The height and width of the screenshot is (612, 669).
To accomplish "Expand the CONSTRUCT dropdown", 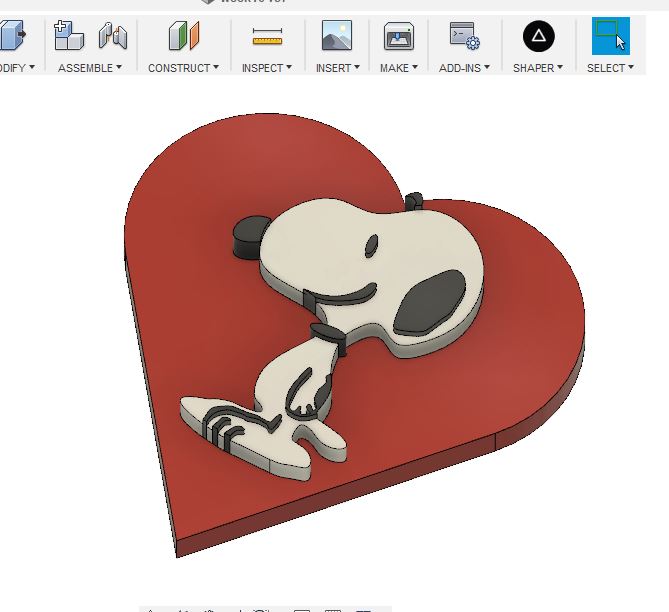I will (x=183, y=68).
